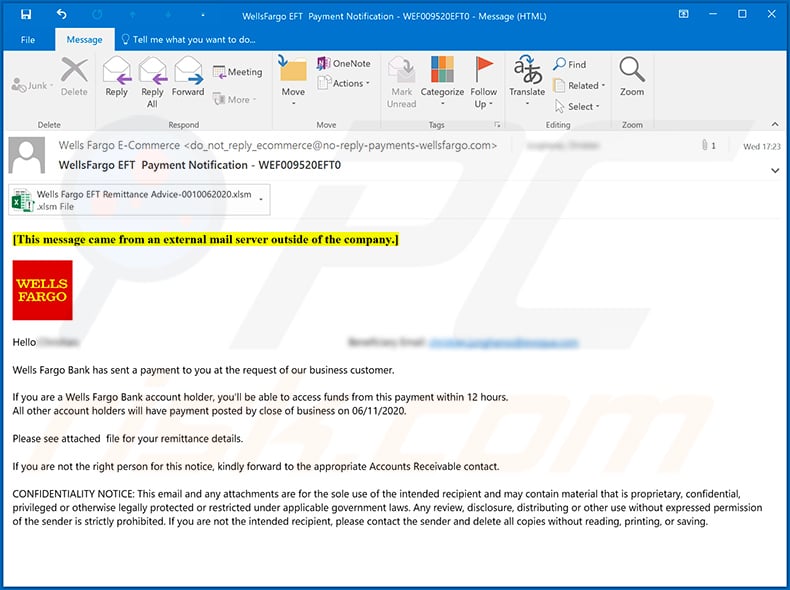
Task: Open the Junk dropdown
Action: click(x=33, y=86)
